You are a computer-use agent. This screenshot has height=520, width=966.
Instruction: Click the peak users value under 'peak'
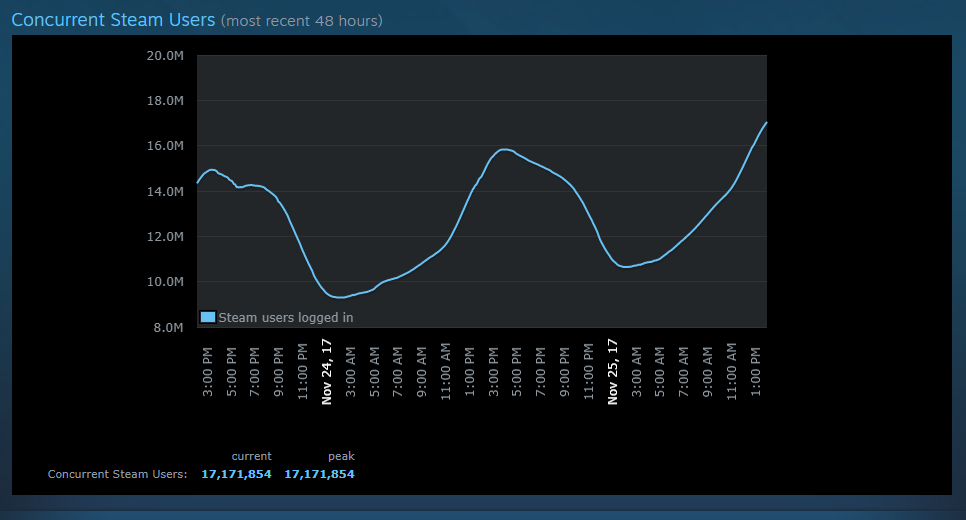(x=319, y=474)
